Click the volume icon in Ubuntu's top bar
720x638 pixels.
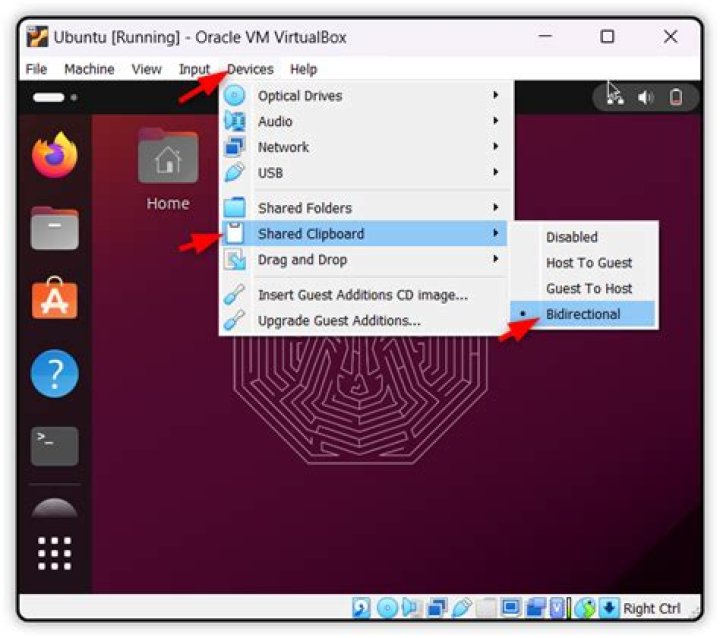click(x=645, y=97)
